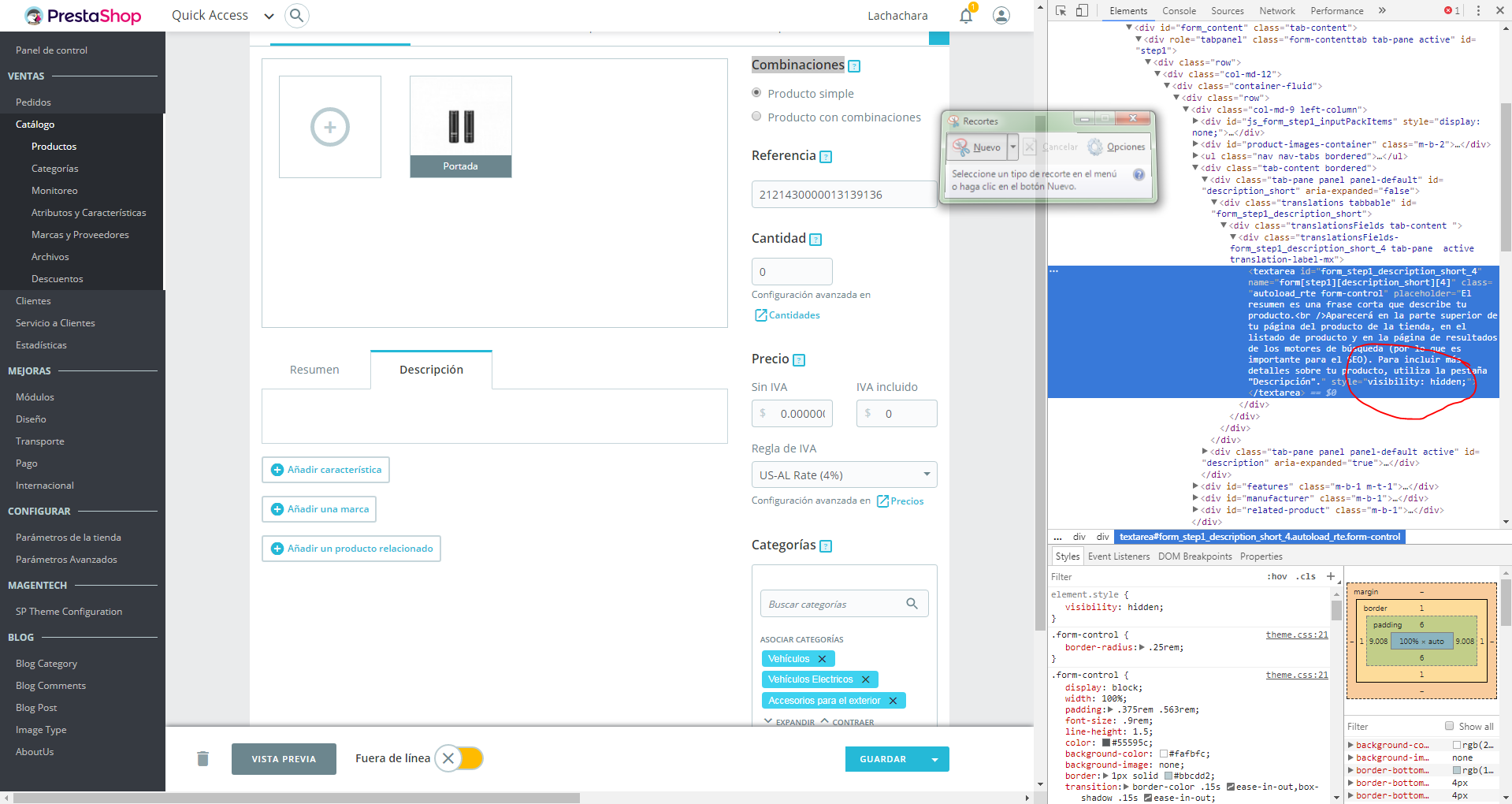Screen dimensions: 1512x804
Task: Toggle the :hov element state button
Action: (x=1277, y=576)
